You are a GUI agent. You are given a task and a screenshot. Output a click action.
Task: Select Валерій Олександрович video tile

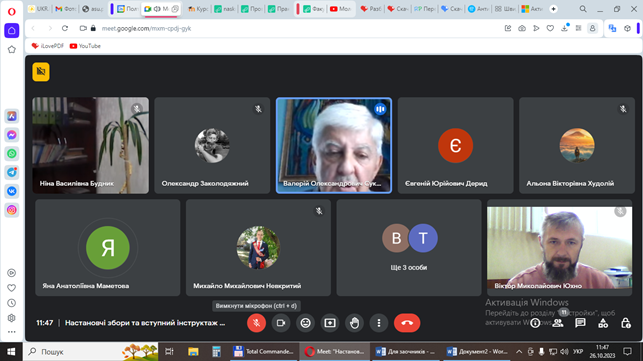334,145
